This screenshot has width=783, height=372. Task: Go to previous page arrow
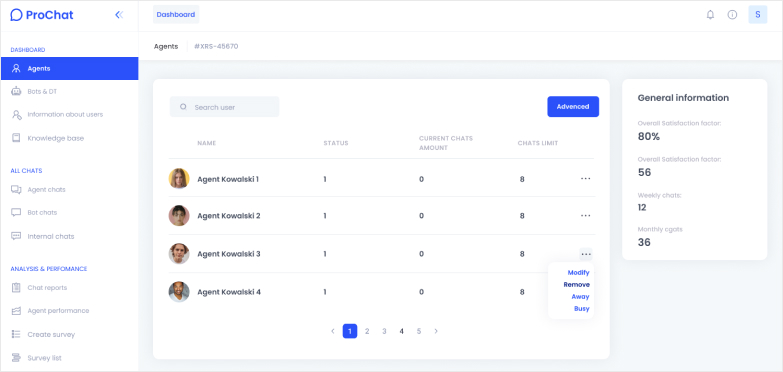pos(333,331)
